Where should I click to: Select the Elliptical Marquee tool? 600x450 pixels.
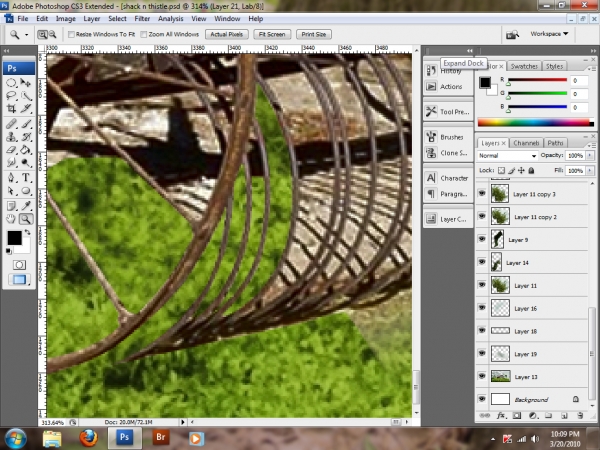click(11, 83)
